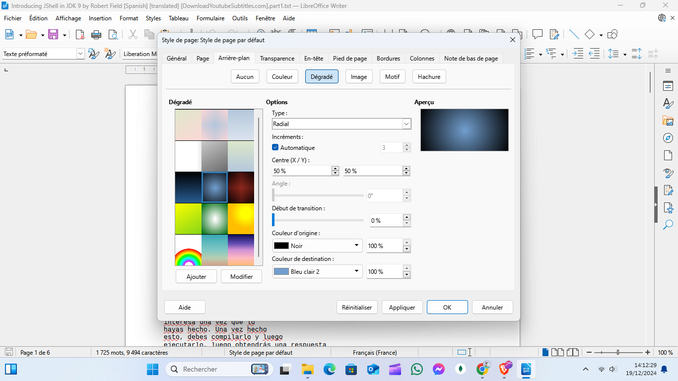Click the New document icon in toolbar
Viewport: 678px width, 381px height.
point(9,35)
